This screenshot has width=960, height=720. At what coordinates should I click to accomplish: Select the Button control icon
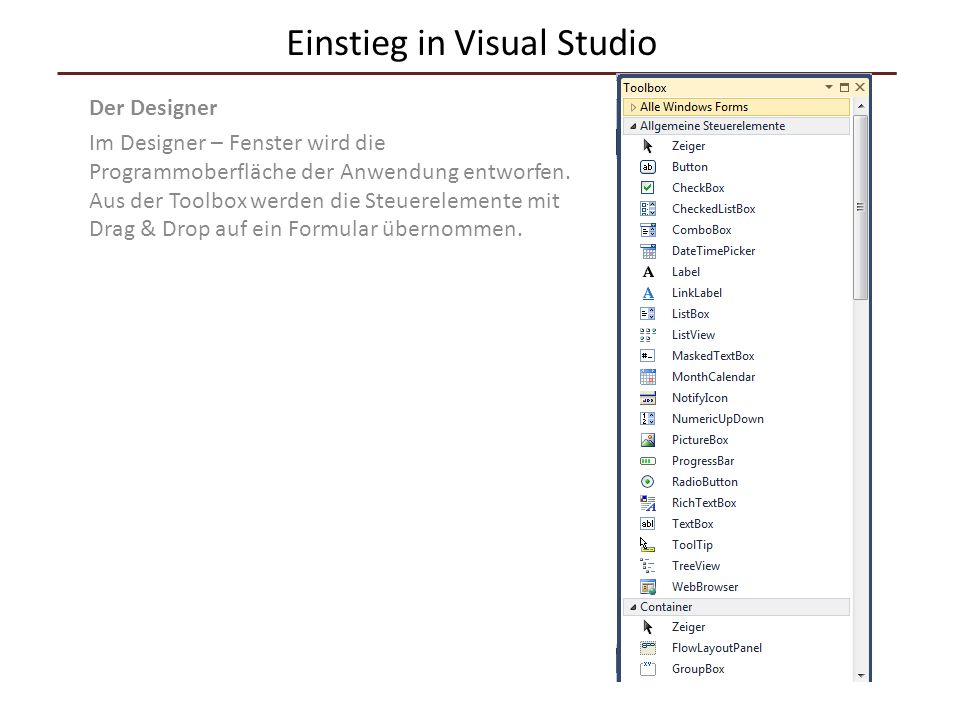coord(647,167)
